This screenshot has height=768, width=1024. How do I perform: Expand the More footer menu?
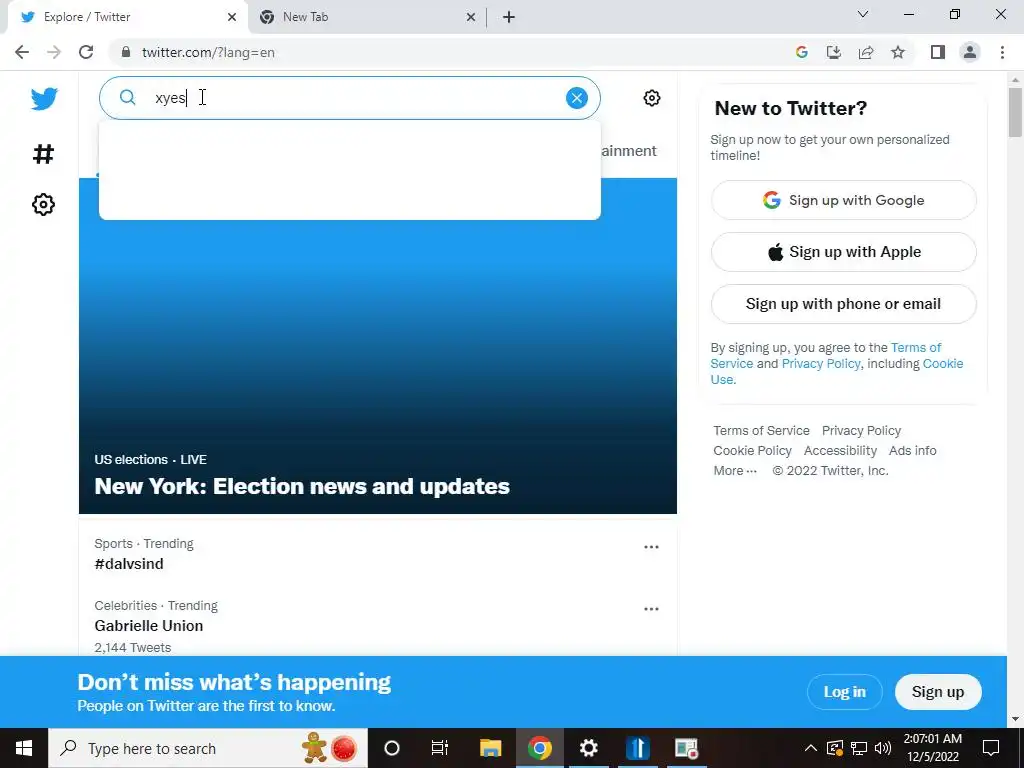tap(735, 470)
